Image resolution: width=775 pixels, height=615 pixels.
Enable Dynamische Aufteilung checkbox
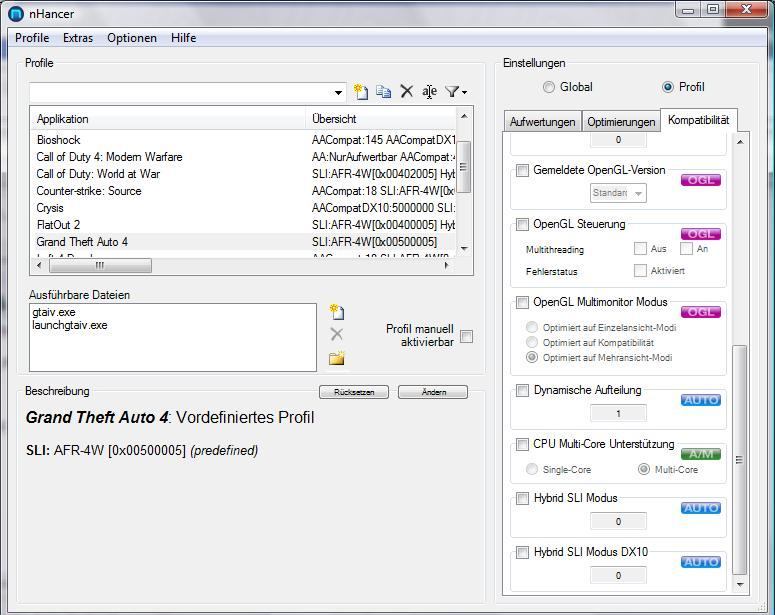522,390
